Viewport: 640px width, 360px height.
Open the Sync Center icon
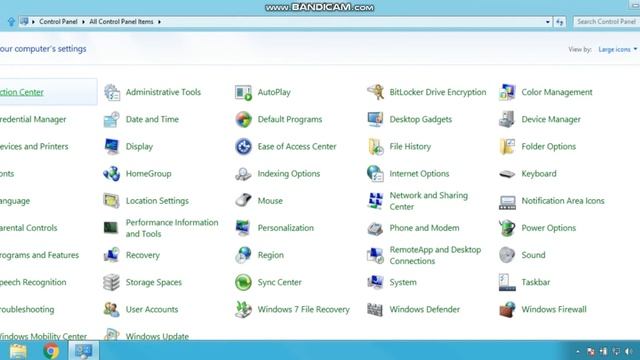point(243,282)
